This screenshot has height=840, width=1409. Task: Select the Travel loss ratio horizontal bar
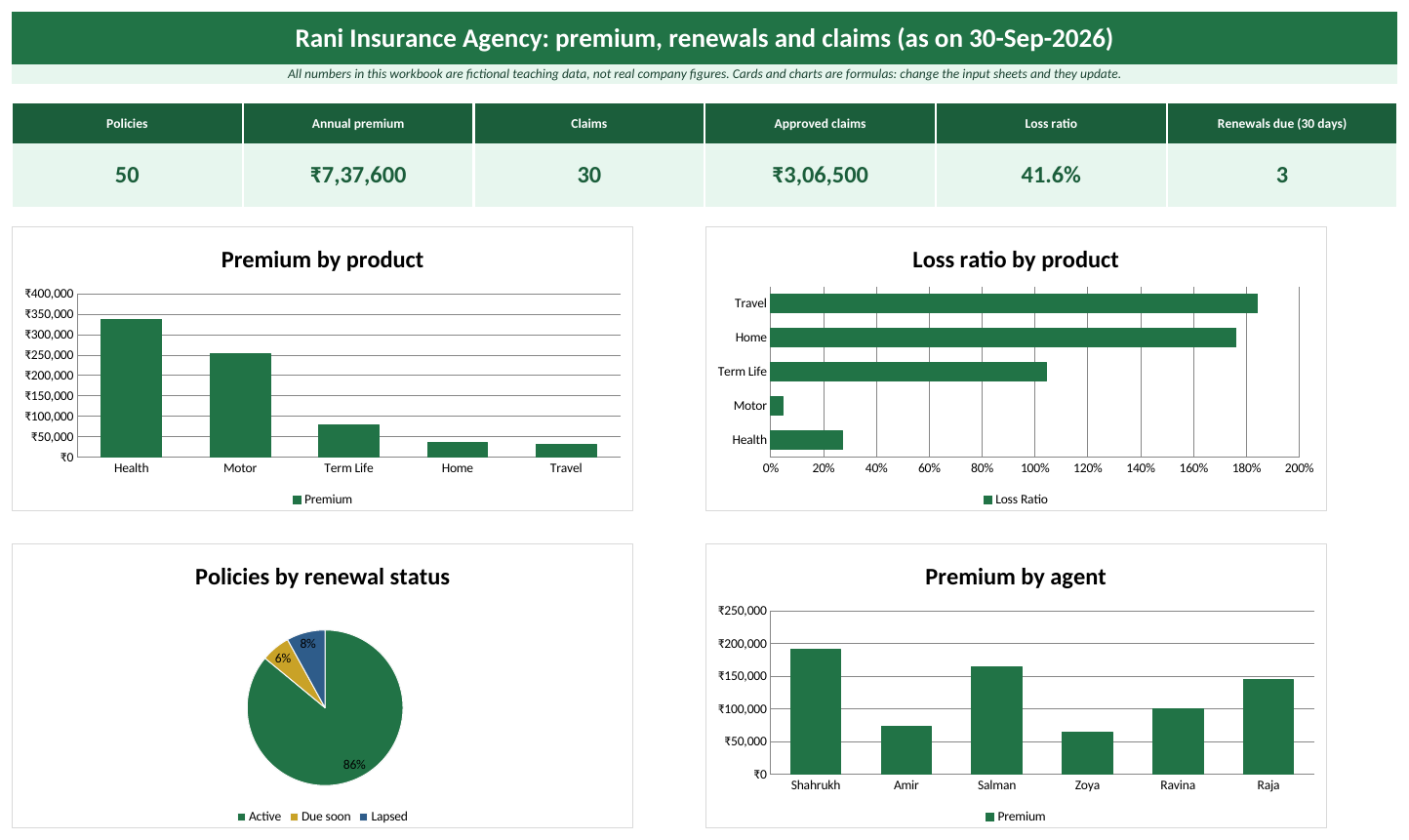pyautogui.click(x=1014, y=303)
